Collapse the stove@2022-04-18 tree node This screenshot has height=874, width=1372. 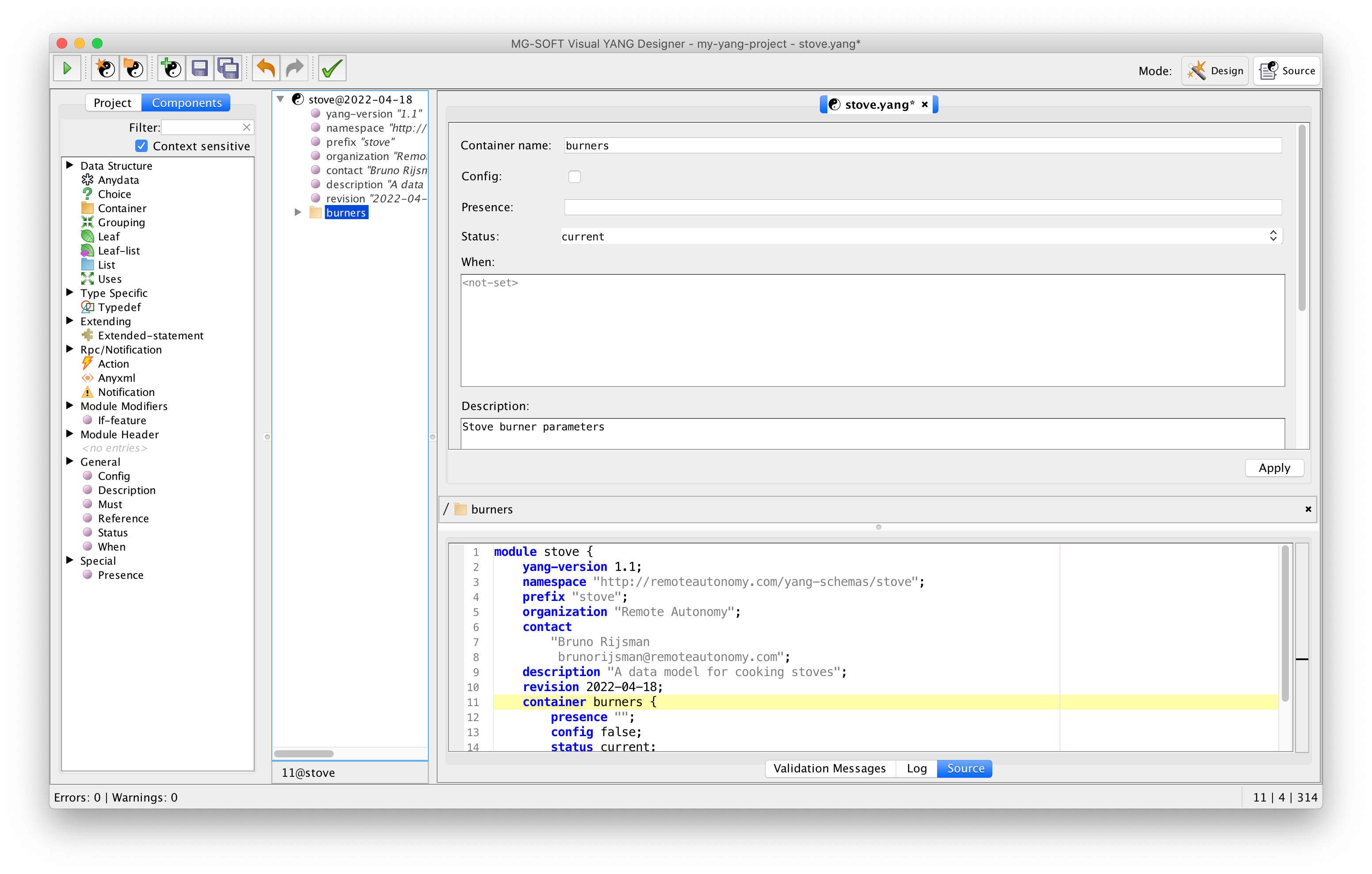coord(280,99)
